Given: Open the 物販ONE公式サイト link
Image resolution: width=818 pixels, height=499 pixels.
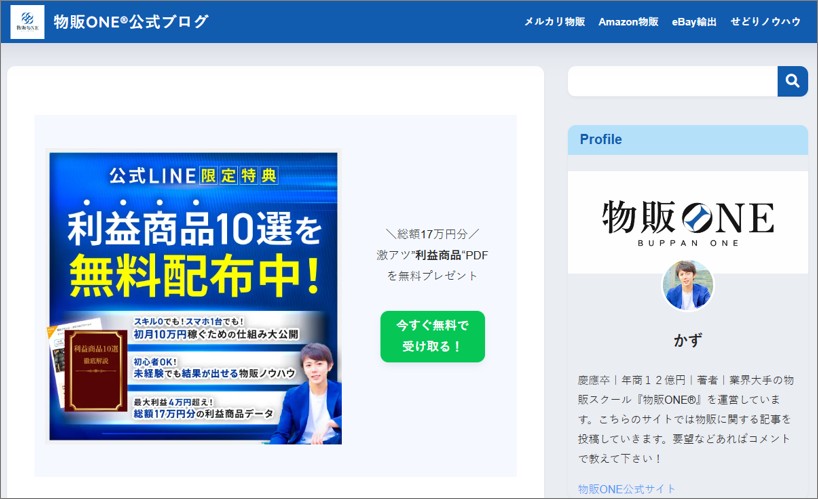Looking at the screenshot, I should tap(627, 489).
